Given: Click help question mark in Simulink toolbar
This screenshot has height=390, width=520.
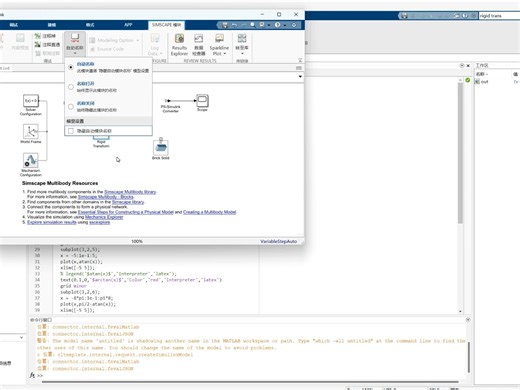Looking at the screenshot, I should click(x=277, y=25).
